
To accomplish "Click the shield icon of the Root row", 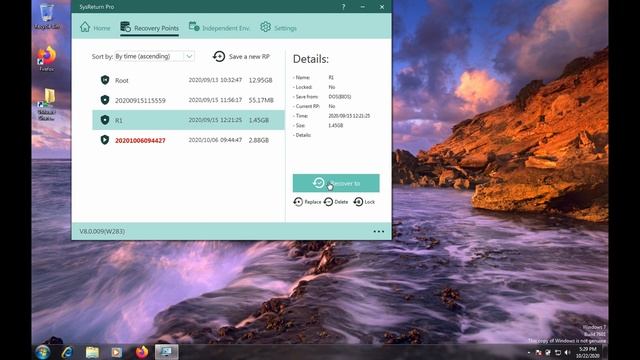I will (105, 80).
